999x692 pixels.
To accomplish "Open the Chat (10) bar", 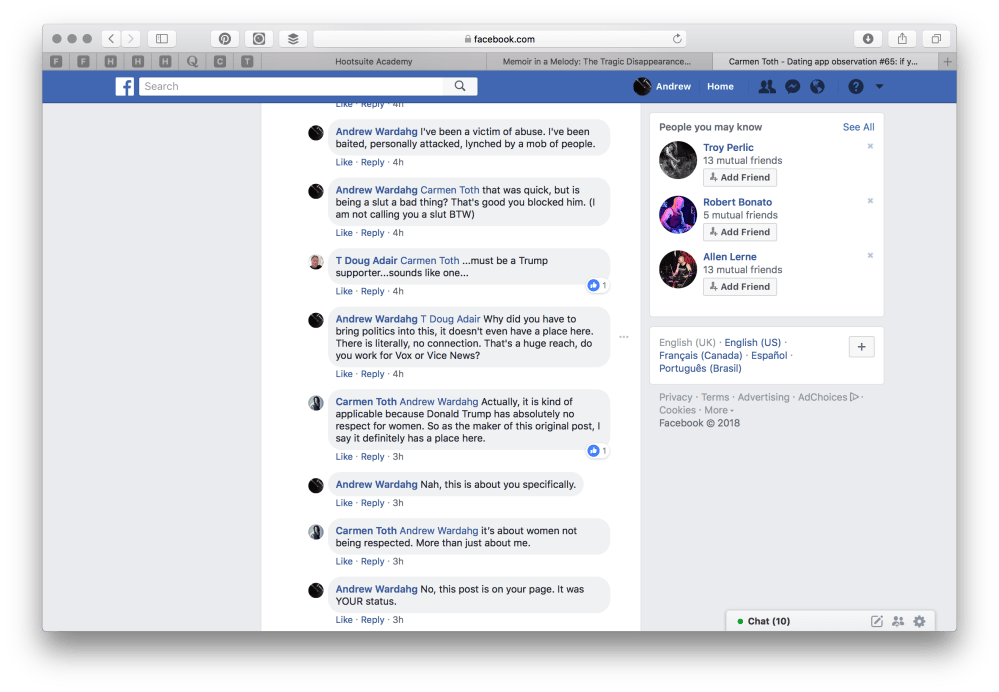I will (x=768, y=621).
